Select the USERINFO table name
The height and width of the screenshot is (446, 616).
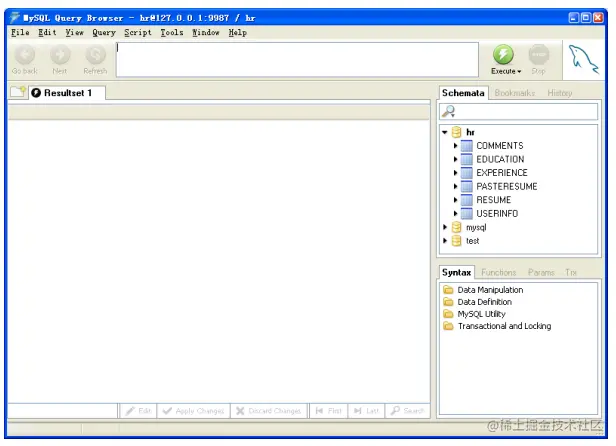pos(497,213)
